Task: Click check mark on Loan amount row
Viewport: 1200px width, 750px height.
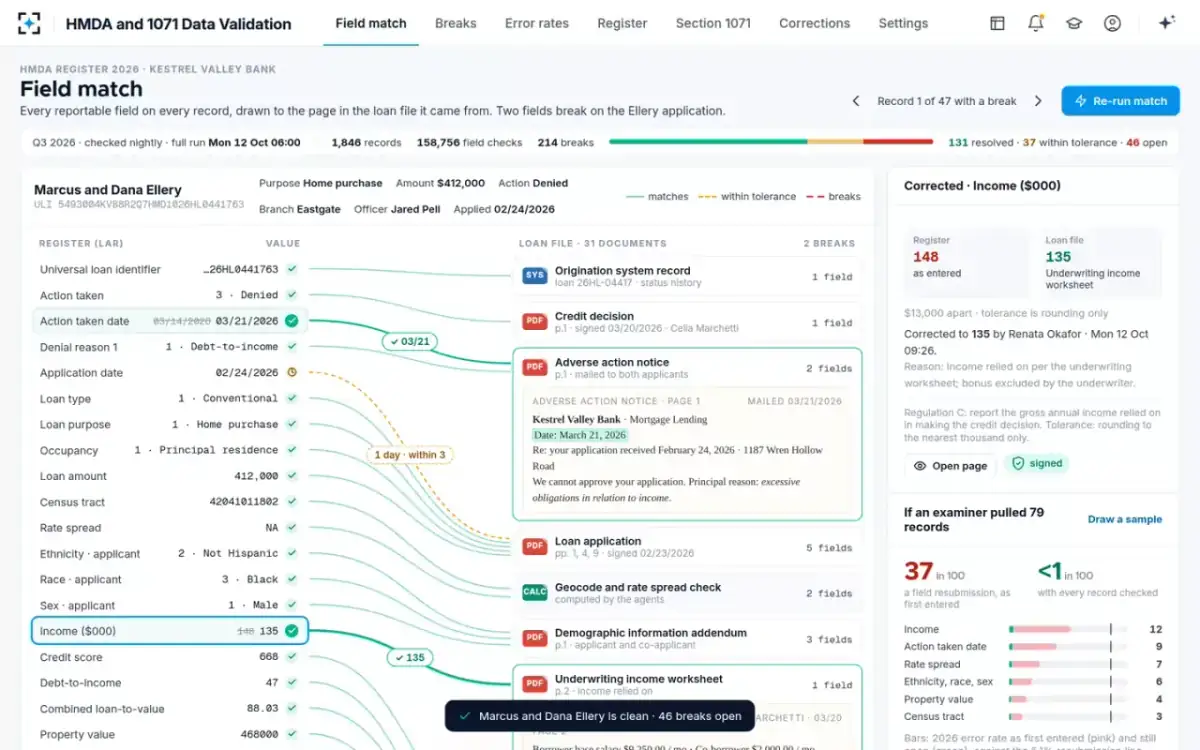Action: pyautogui.click(x=292, y=476)
